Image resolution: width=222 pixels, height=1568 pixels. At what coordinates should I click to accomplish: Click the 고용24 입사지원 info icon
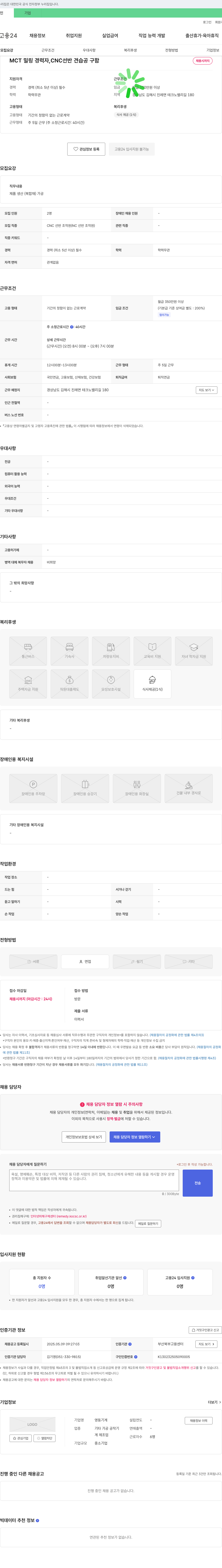[x=193, y=1278]
